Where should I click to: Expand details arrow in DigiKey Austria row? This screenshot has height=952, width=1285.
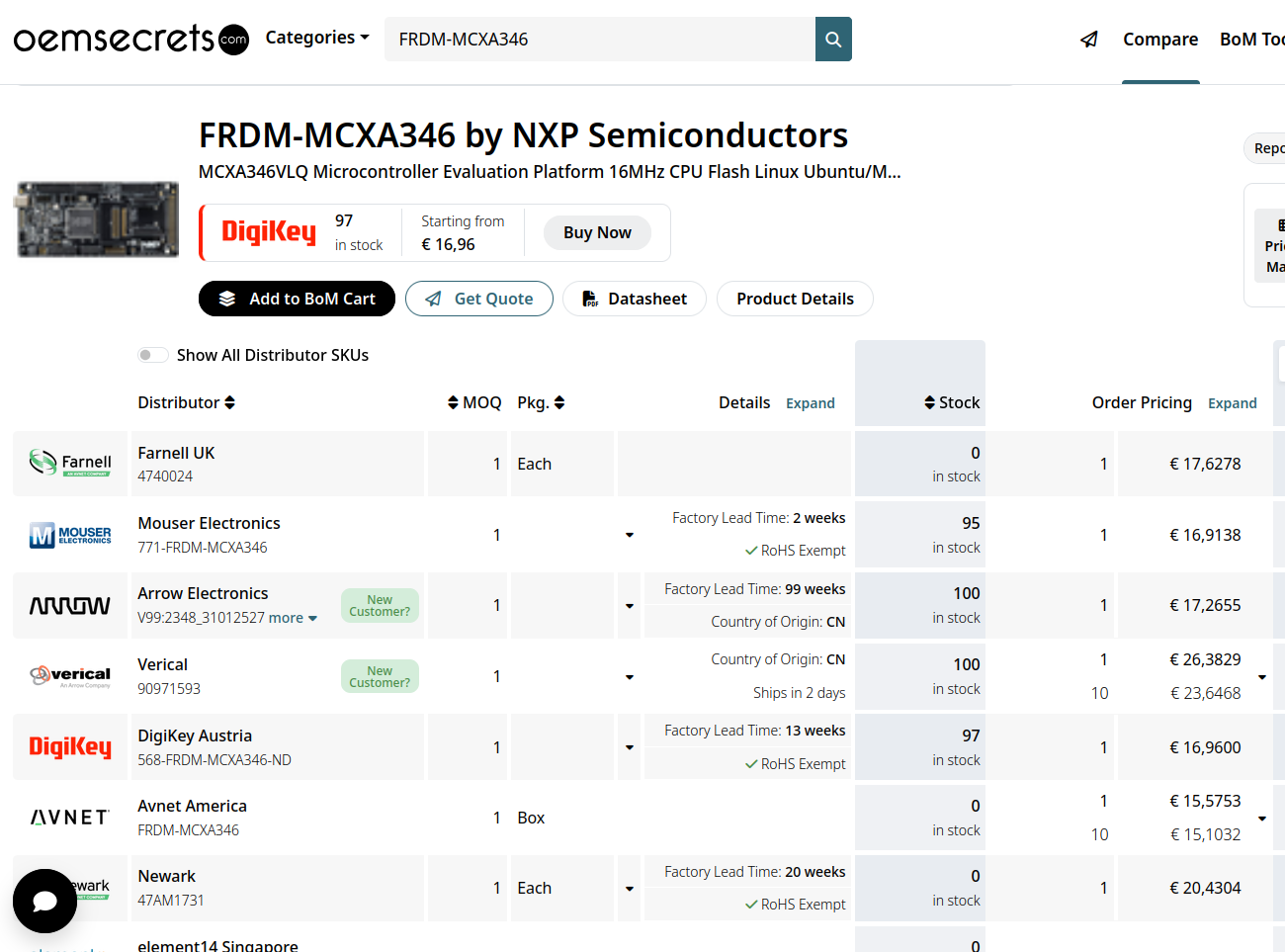click(630, 747)
